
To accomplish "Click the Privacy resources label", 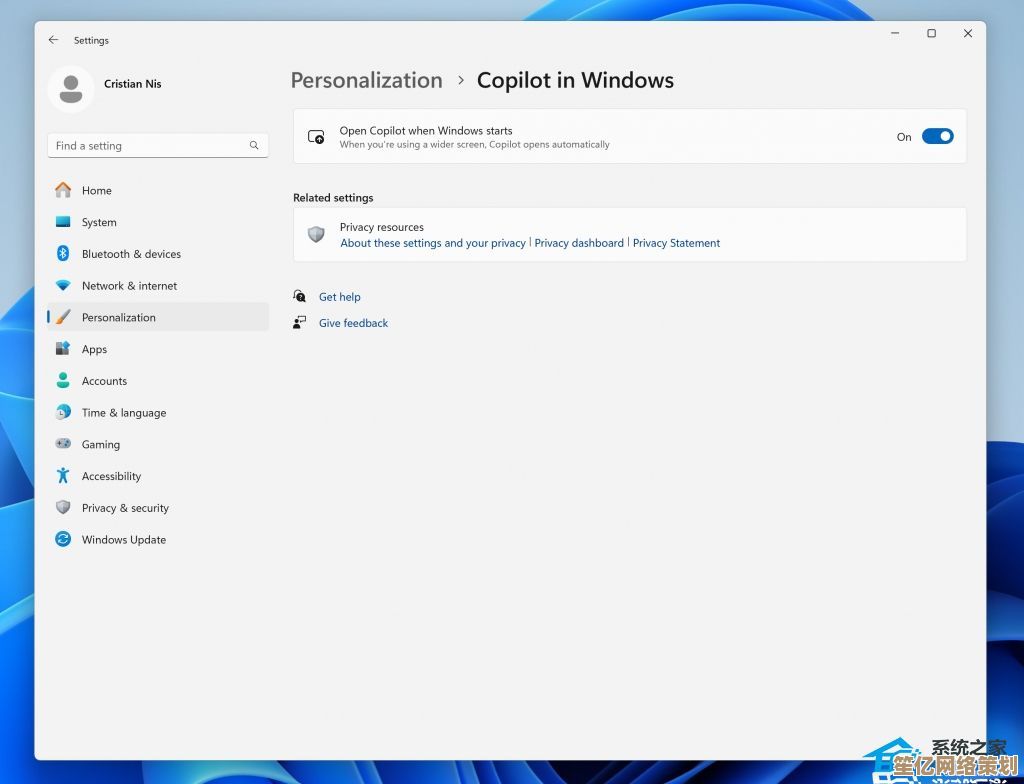I will tap(381, 227).
